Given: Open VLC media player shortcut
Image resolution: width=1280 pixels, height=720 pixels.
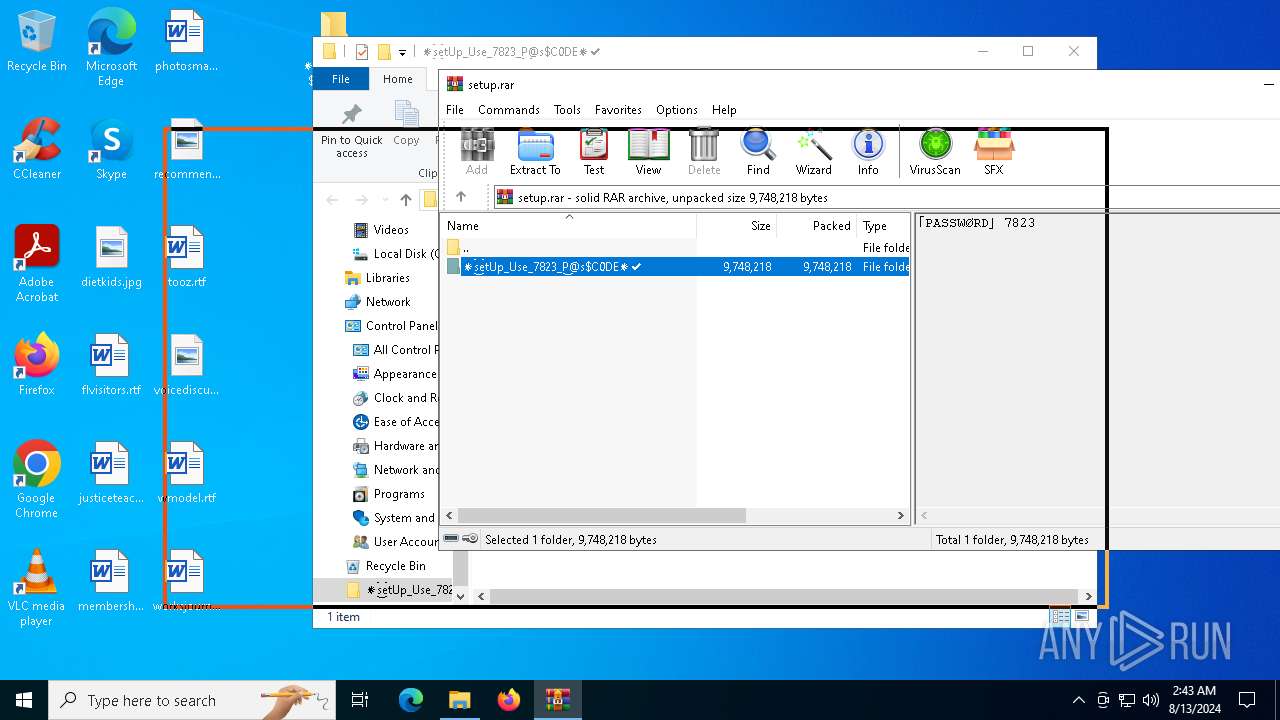Looking at the screenshot, I should point(37,588).
